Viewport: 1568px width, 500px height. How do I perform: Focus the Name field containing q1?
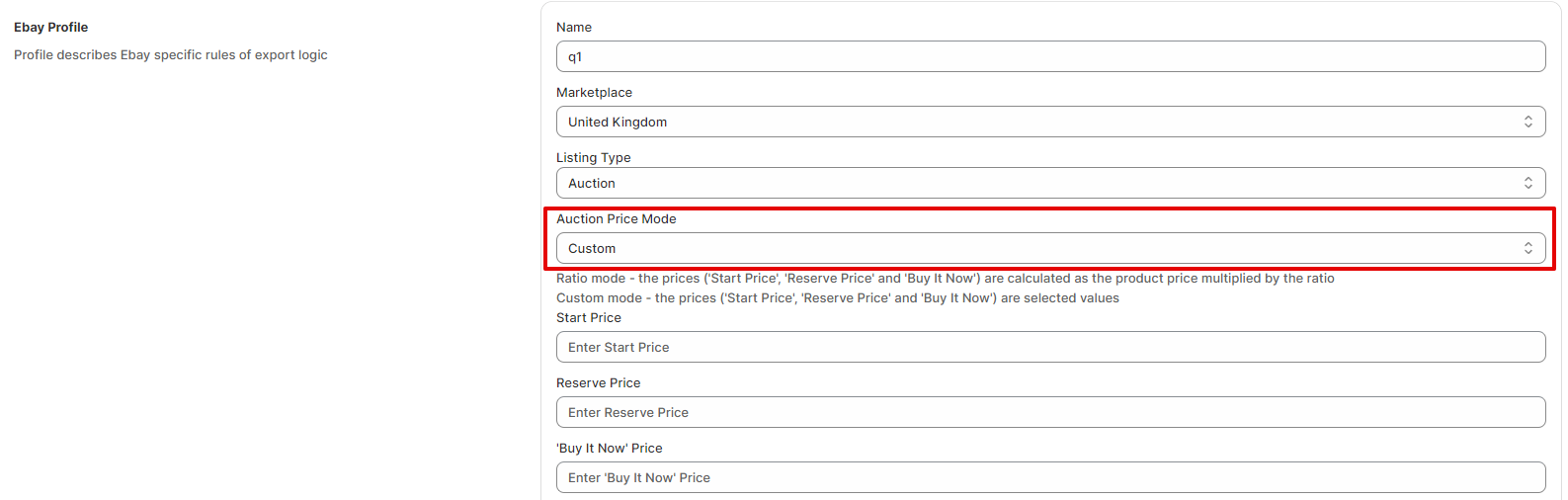(x=1050, y=56)
